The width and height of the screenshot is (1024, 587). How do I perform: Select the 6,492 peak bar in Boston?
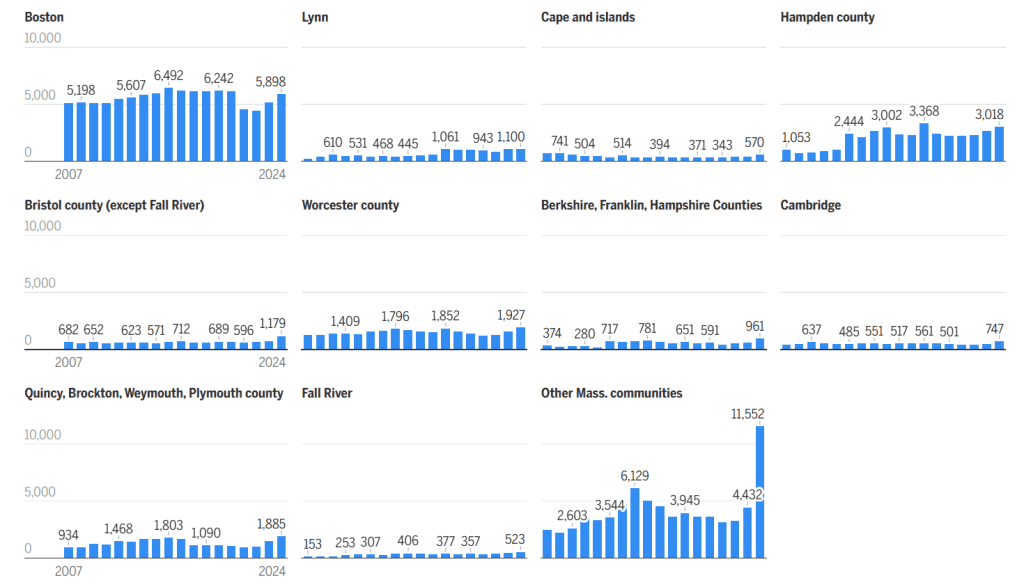(169, 125)
